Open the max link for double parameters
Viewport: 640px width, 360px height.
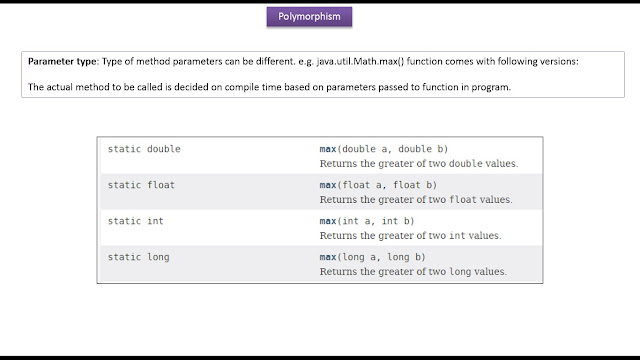click(328, 149)
